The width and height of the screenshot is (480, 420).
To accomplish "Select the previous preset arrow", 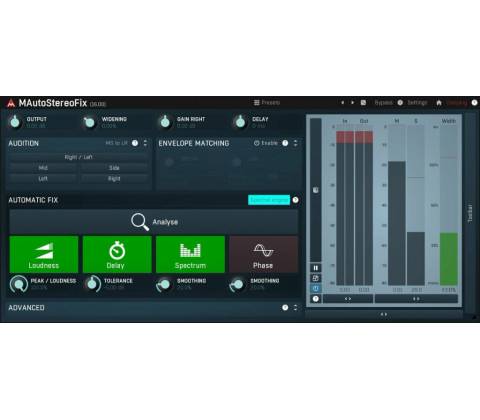I will (342, 103).
